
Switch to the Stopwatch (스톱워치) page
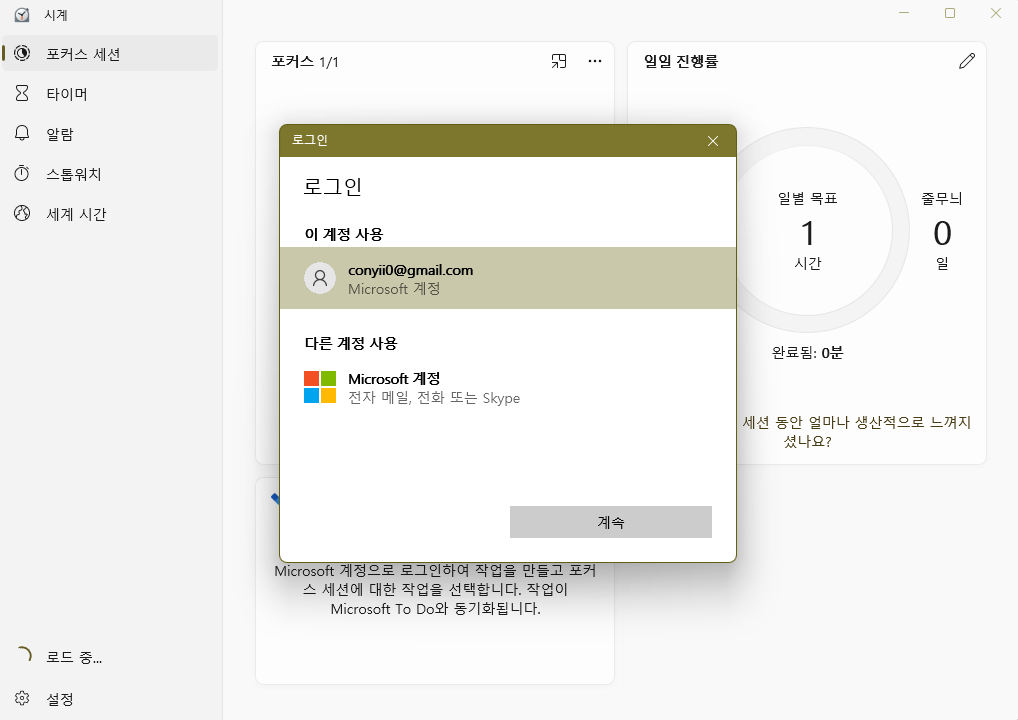(x=110, y=174)
